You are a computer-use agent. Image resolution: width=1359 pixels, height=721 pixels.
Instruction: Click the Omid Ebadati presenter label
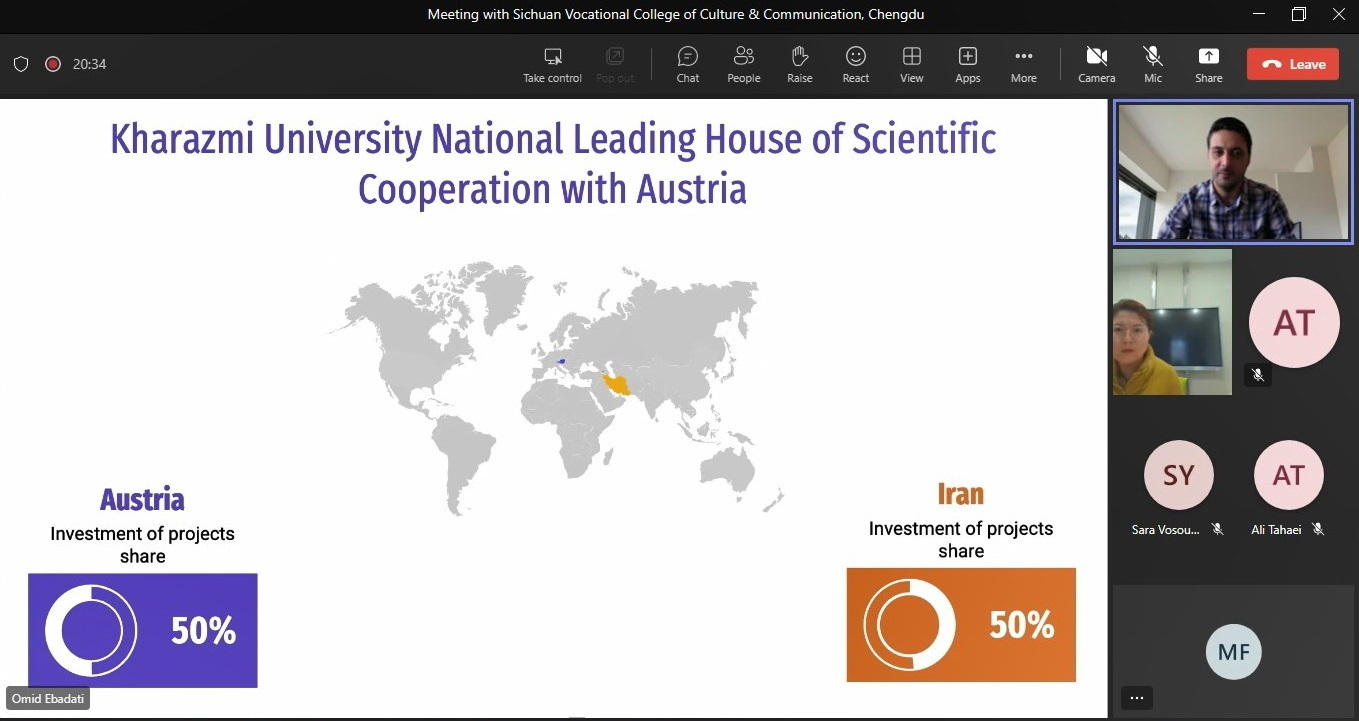coord(48,698)
